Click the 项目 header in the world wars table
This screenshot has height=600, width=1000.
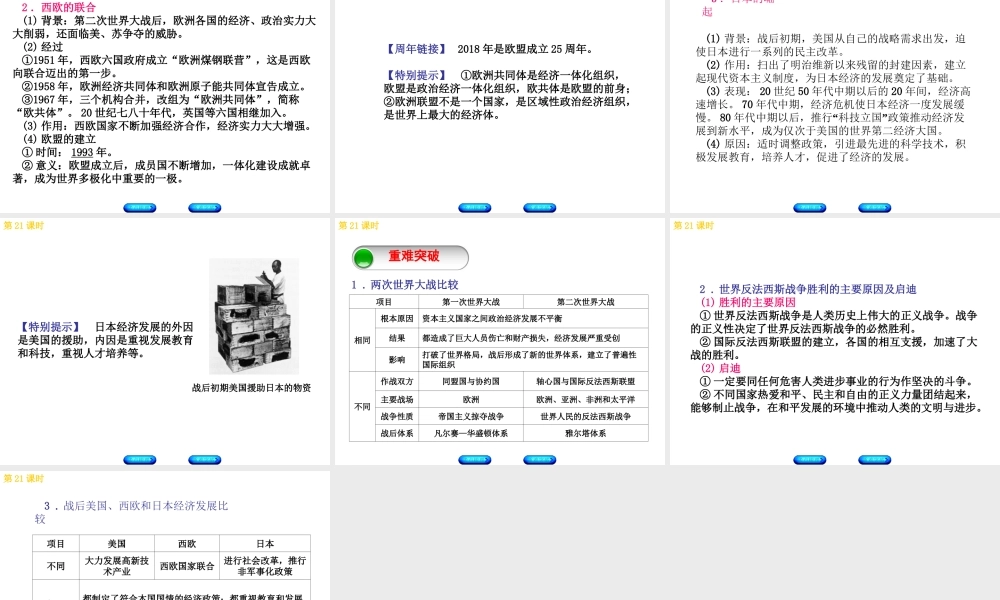[384, 302]
